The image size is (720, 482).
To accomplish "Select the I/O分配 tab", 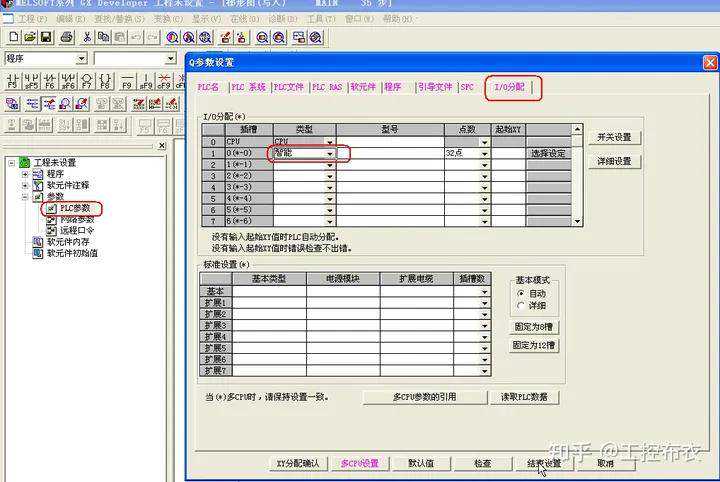I will coord(510,87).
